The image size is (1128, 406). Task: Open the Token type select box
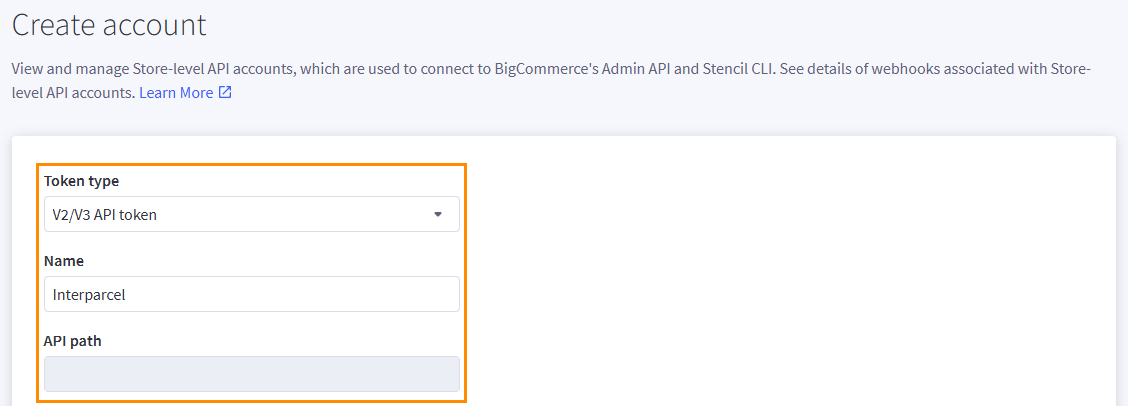pos(251,214)
